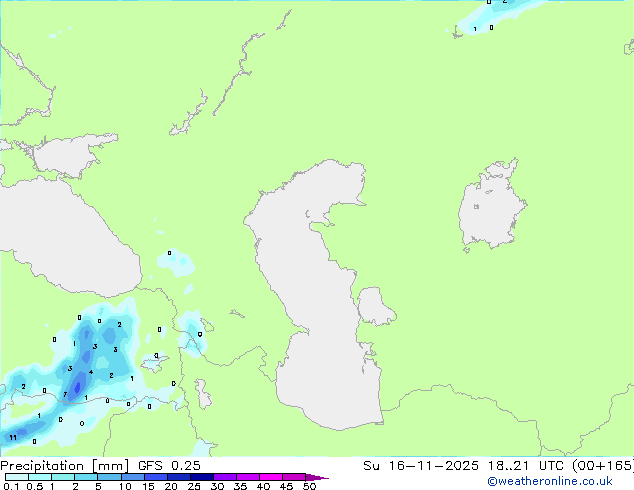
Task: Select the legend swatch for 0.5–1 mm
Action: [40, 477]
